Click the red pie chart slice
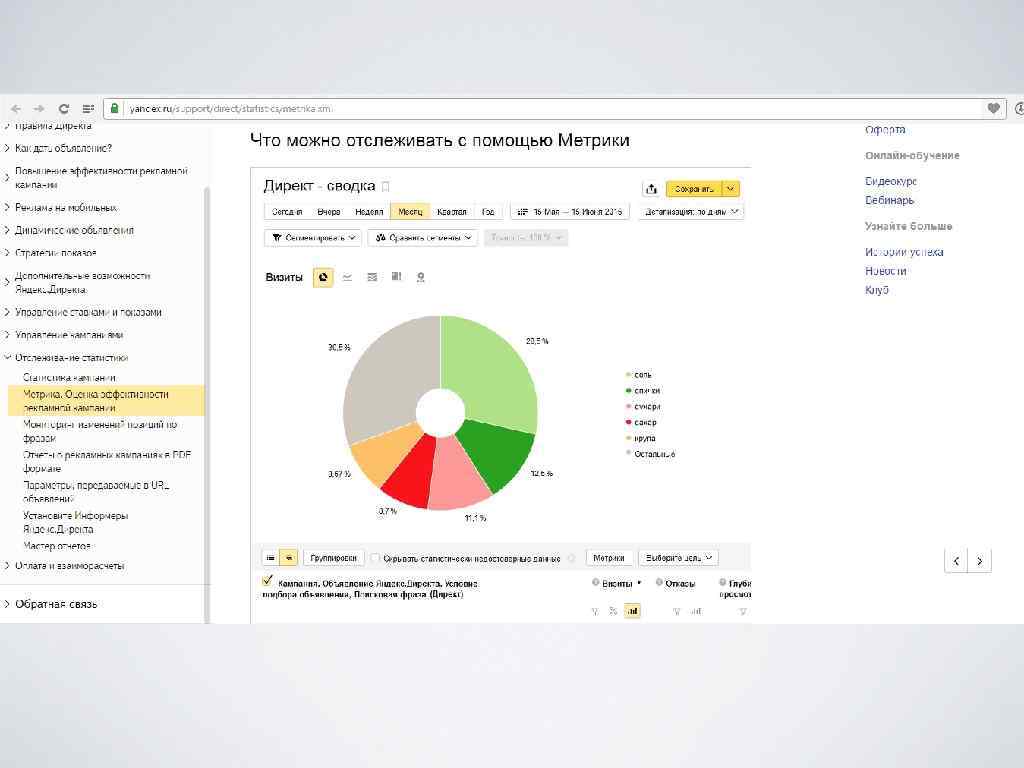Viewport: 1024px width, 768px height. pos(411,473)
